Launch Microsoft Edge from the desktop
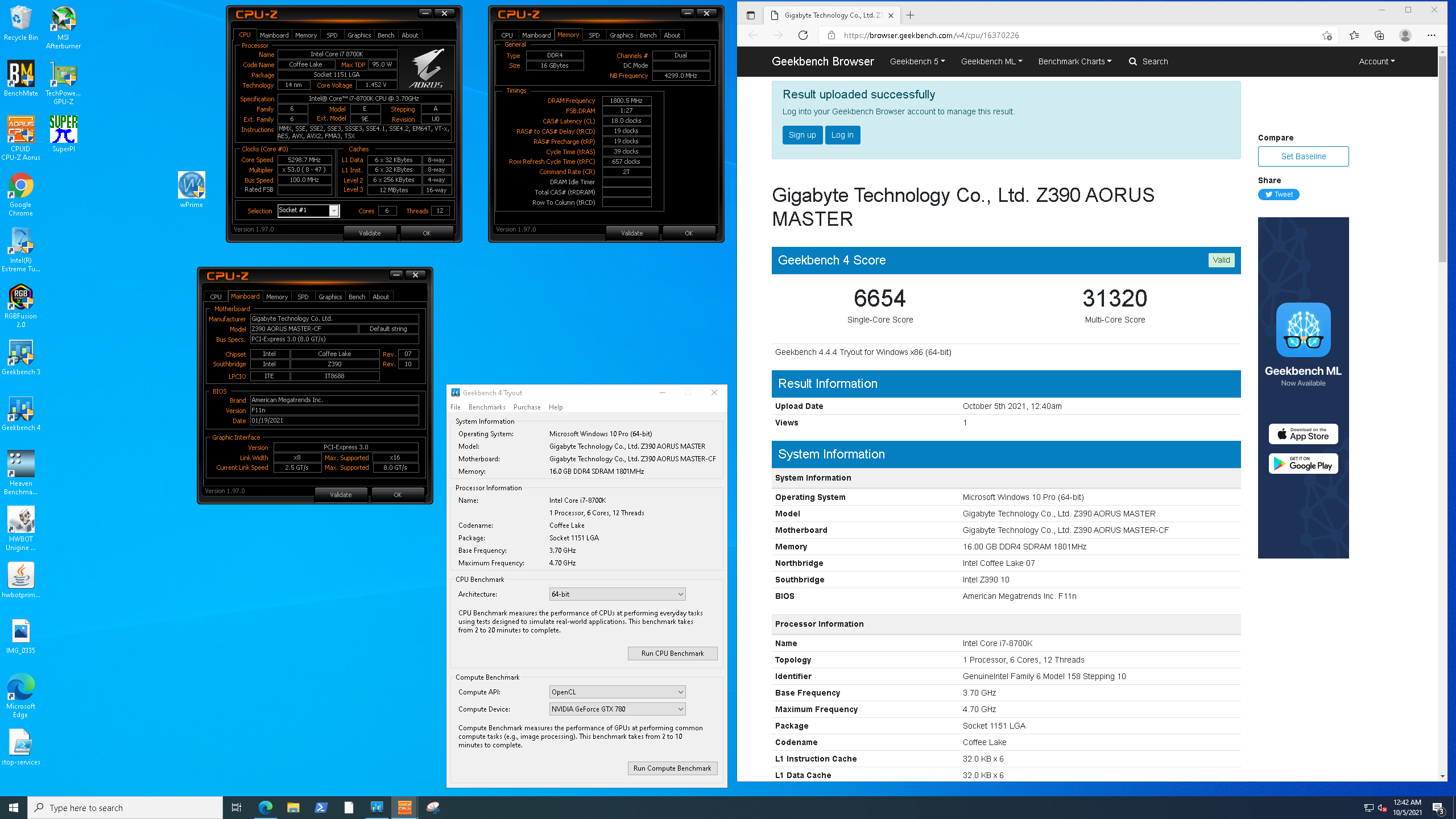 (20, 696)
